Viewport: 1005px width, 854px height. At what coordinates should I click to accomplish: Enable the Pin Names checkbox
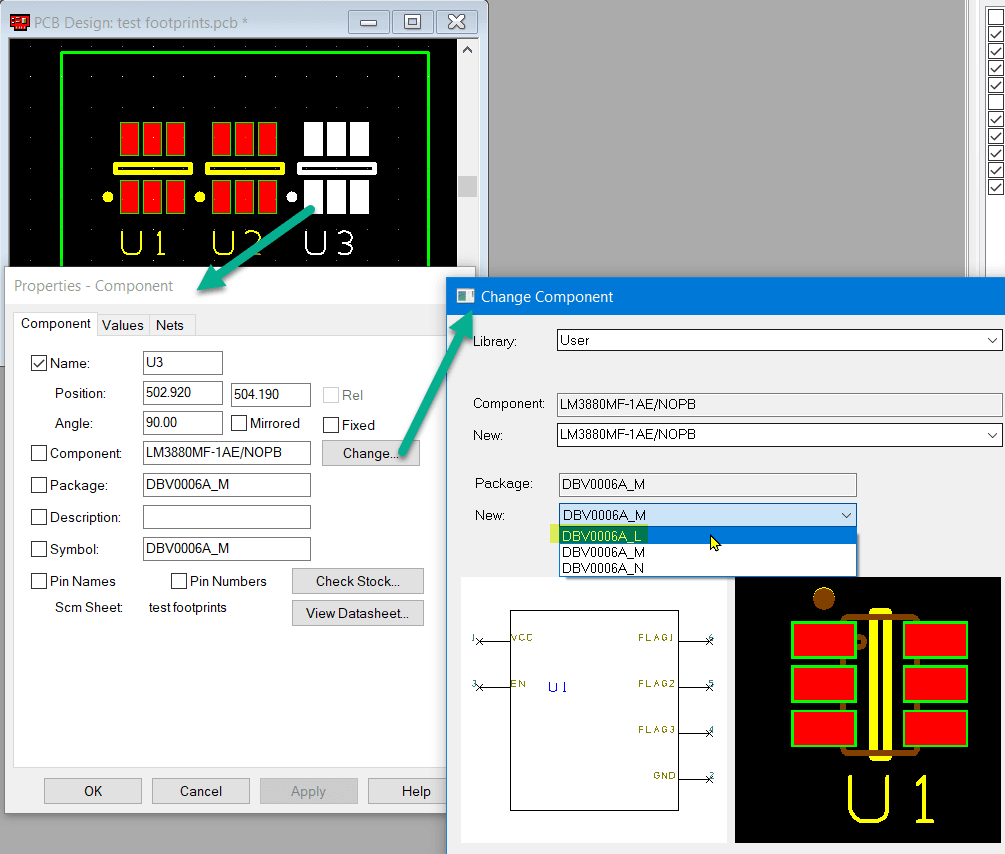(x=39, y=582)
